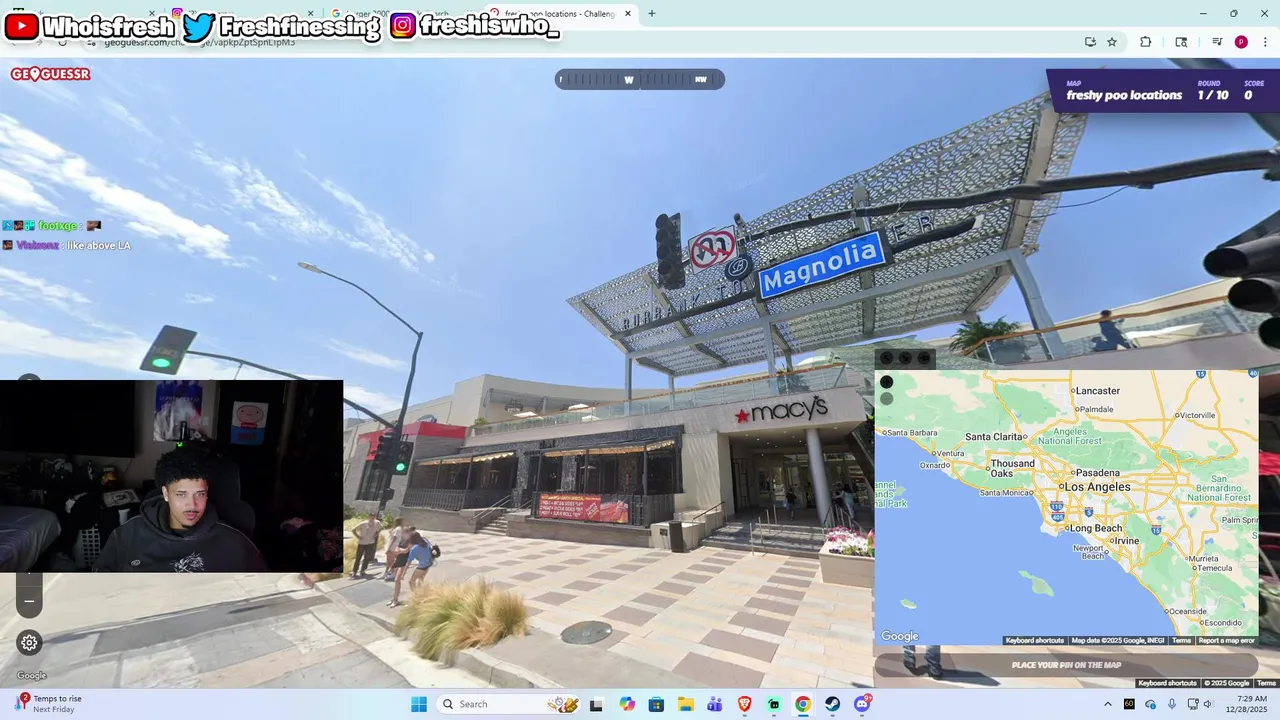
Task: Zoom out the guess map
Action: [x=886, y=398]
